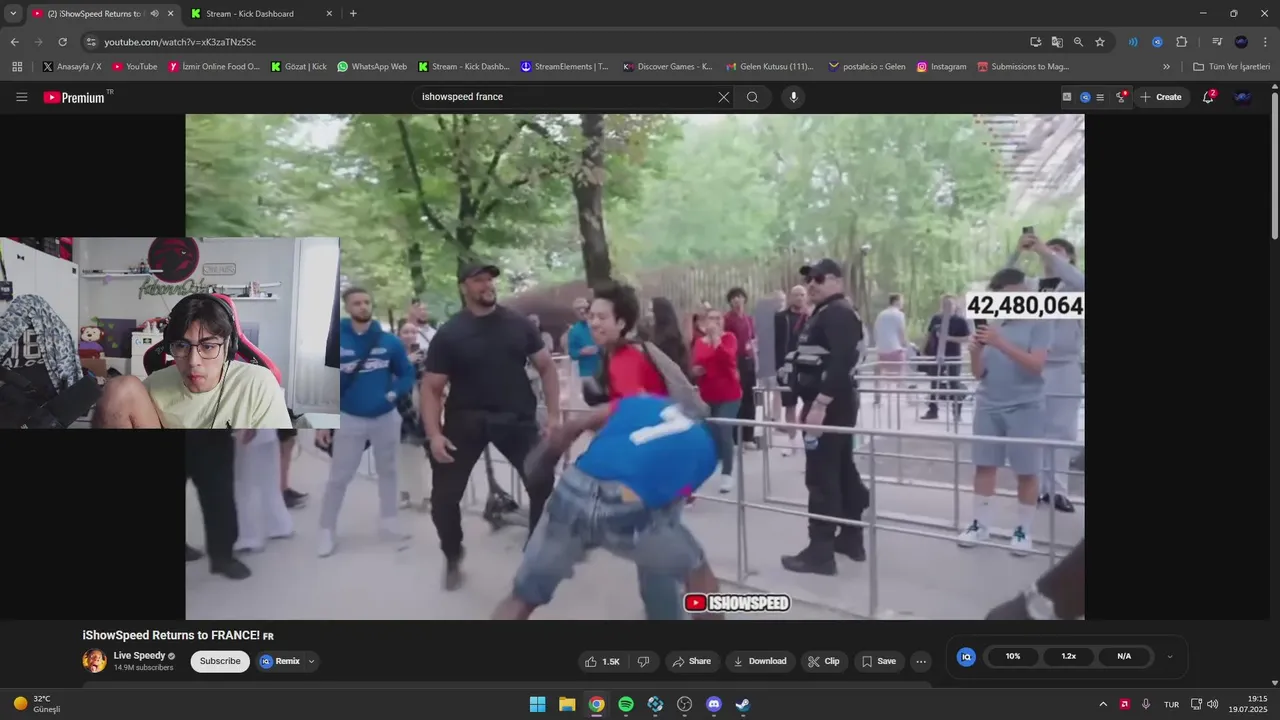Viewport: 1280px width, 720px height.
Task: Open the Tüm Yer İşaretleri folder
Action: click(x=1231, y=67)
